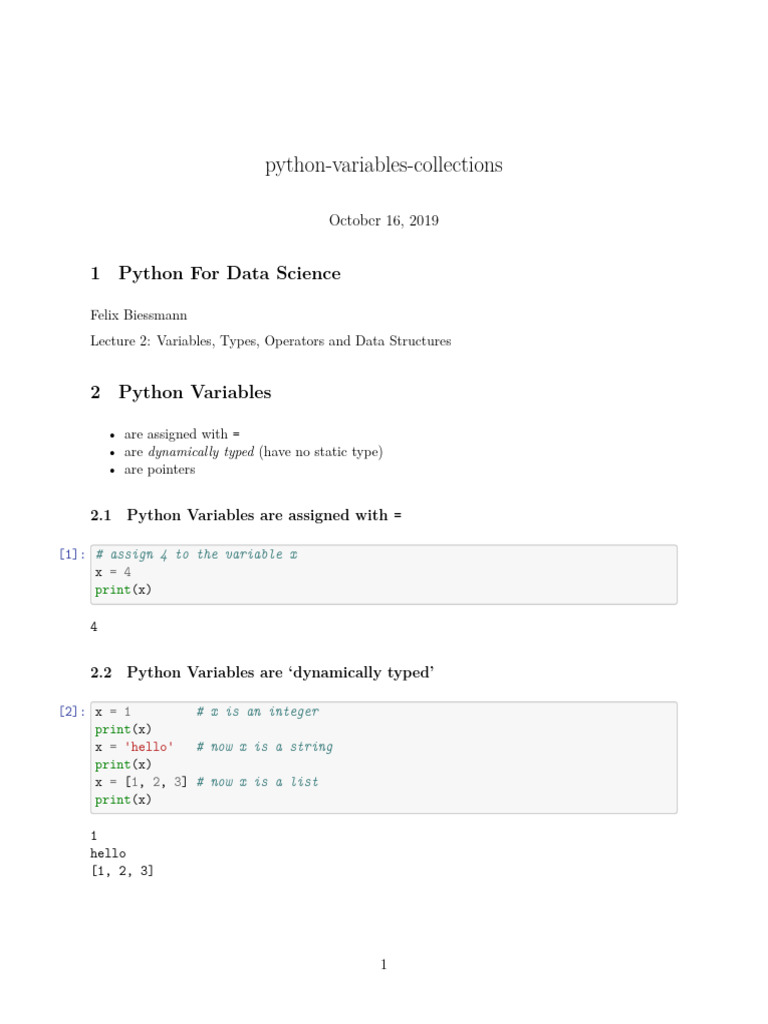Image resolution: width=768 pixels, height=1024 pixels.
Task: Click the bullet 'are assigned with ='
Action: [181, 435]
